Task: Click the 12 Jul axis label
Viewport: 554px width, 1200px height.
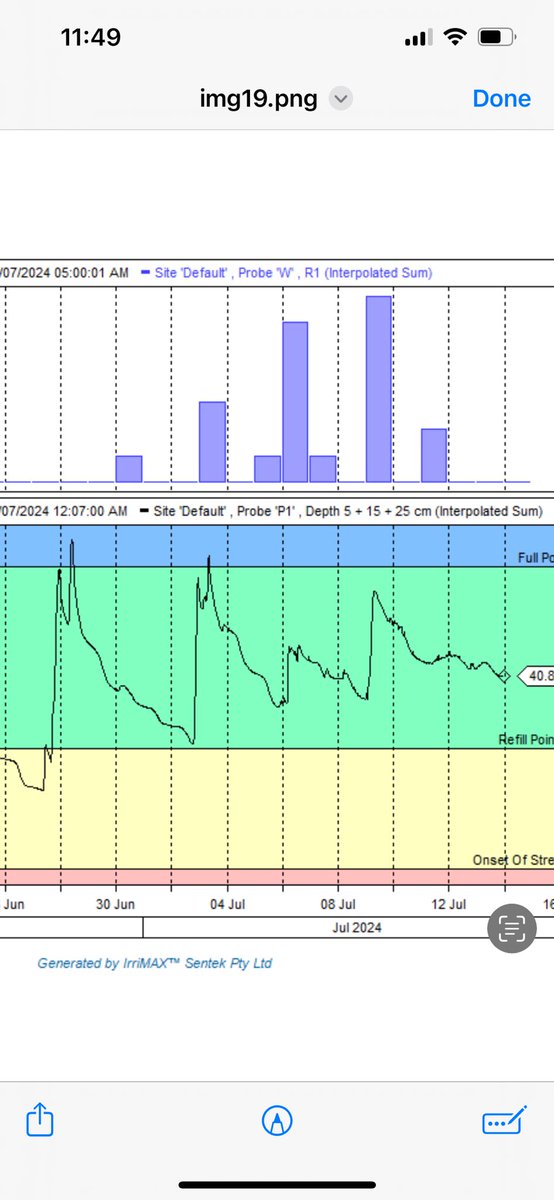Action: tap(448, 903)
